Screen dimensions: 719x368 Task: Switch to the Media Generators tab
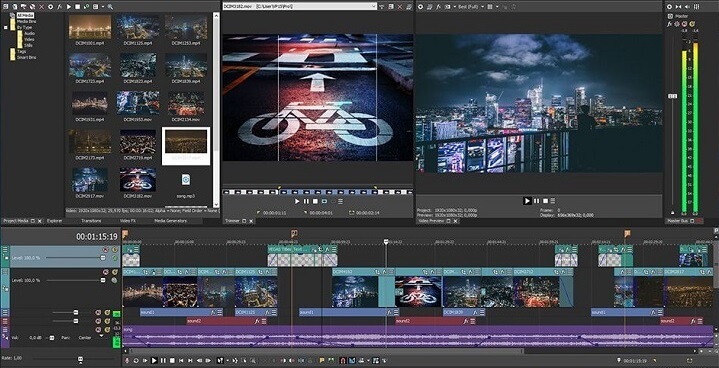click(170, 221)
